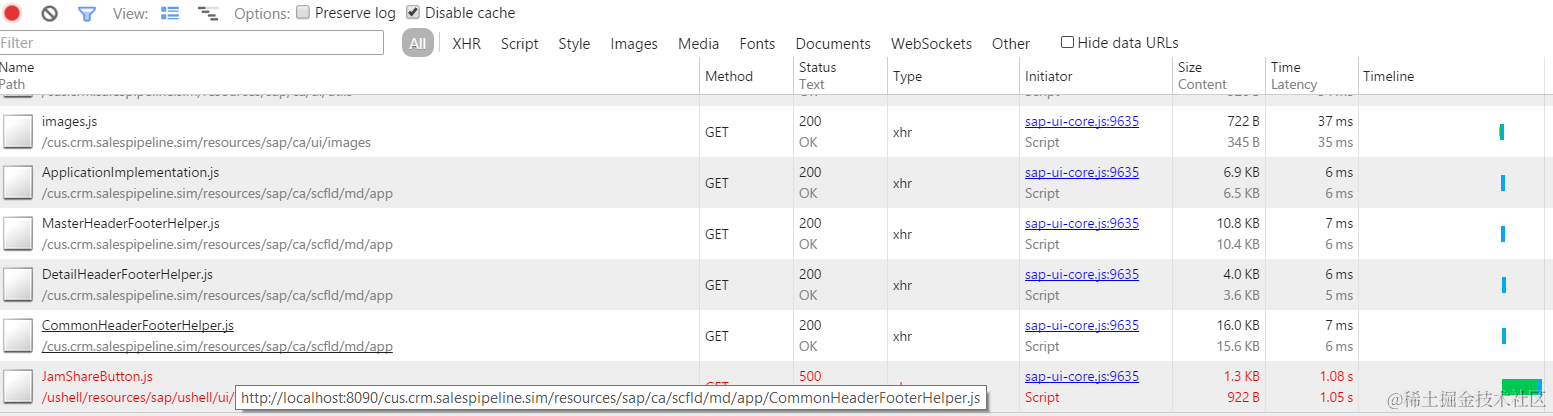
Task: Filter requests by XHR
Action: point(466,44)
